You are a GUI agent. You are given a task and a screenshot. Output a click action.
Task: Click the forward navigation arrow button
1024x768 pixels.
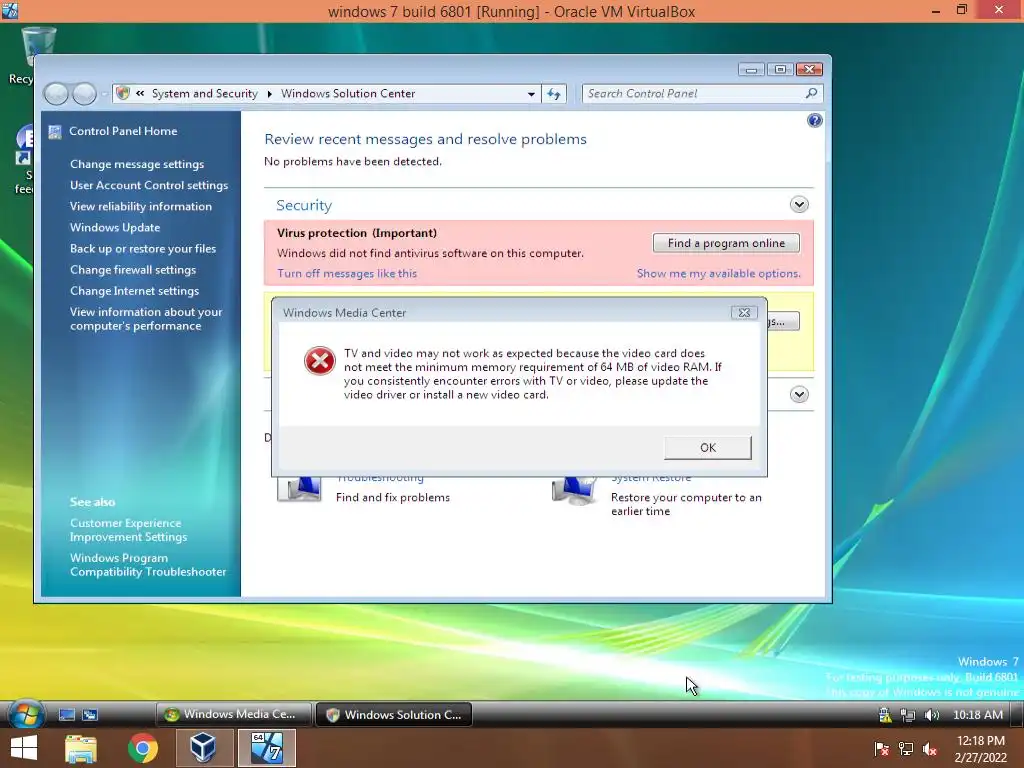tap(84, 94)
